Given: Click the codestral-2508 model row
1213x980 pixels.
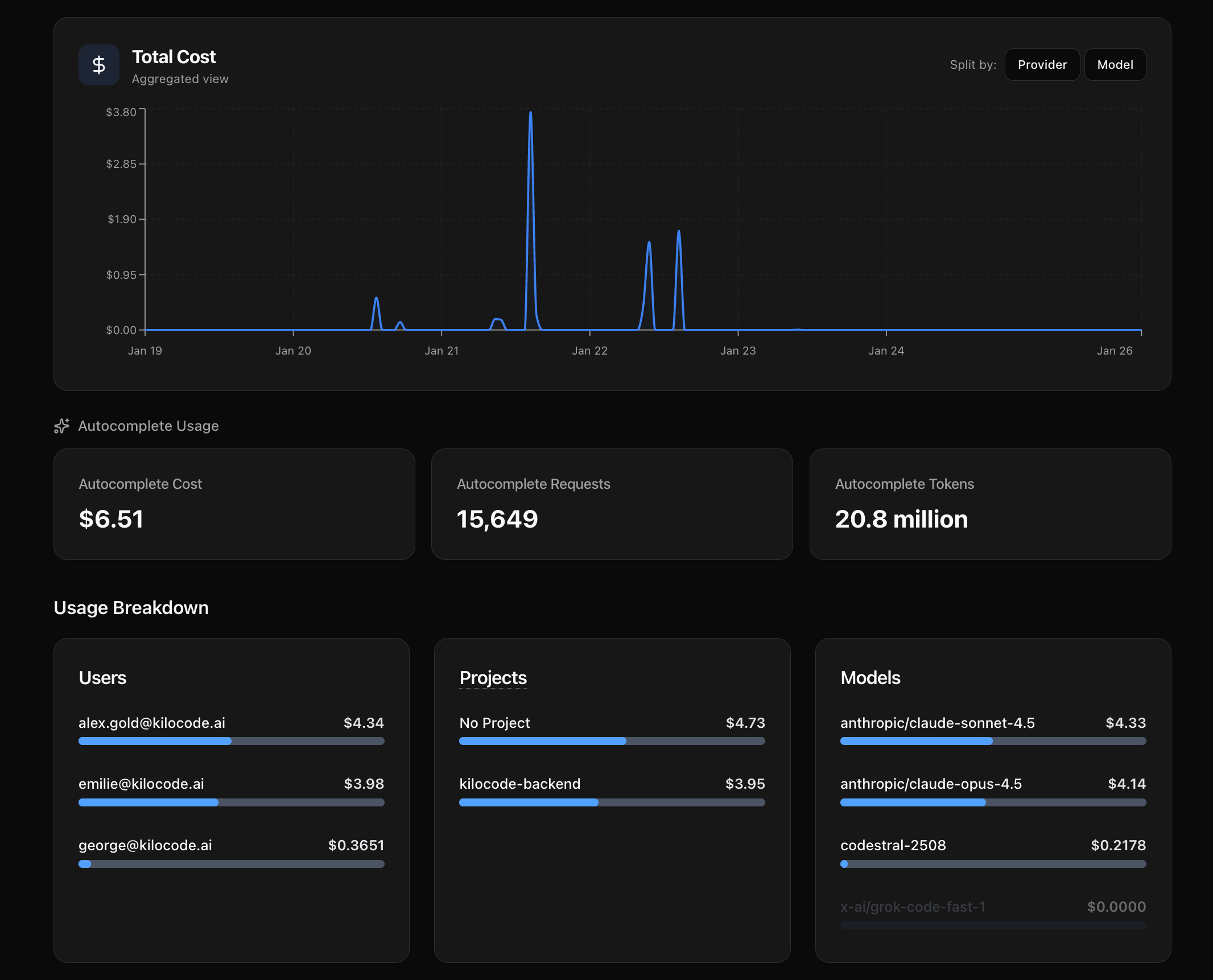Looking at the screenshot, I should (893, 845).
